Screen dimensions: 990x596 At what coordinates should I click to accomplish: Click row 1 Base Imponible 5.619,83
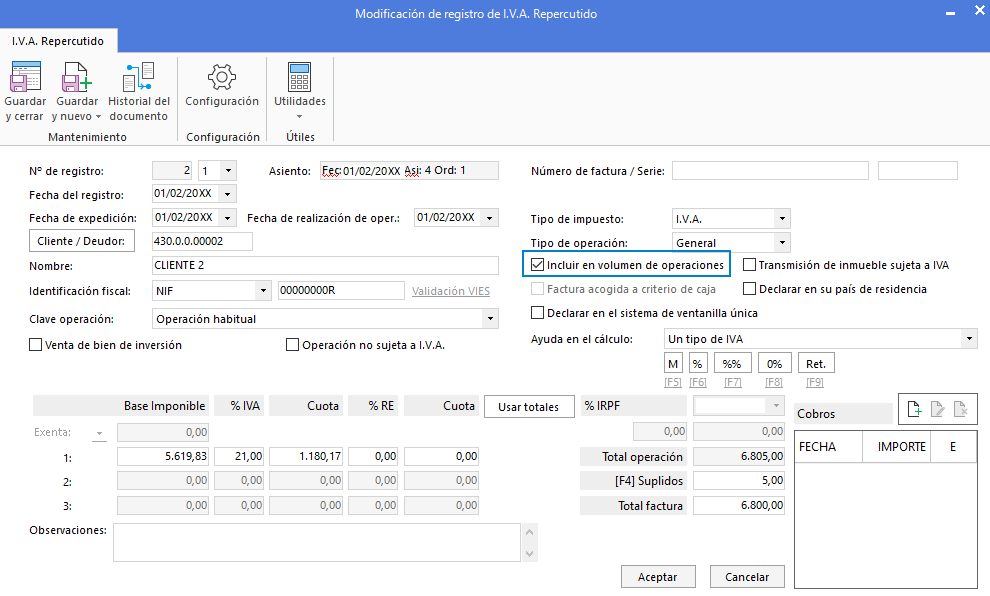[x=163, y=456]
